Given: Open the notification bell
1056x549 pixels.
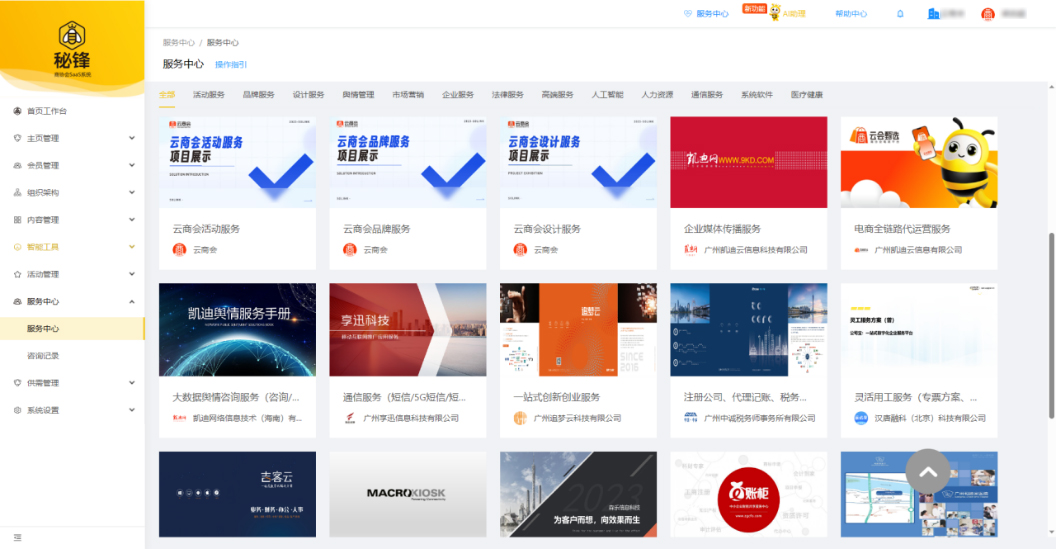Looking at the screenshot, I should pos(900,13).
